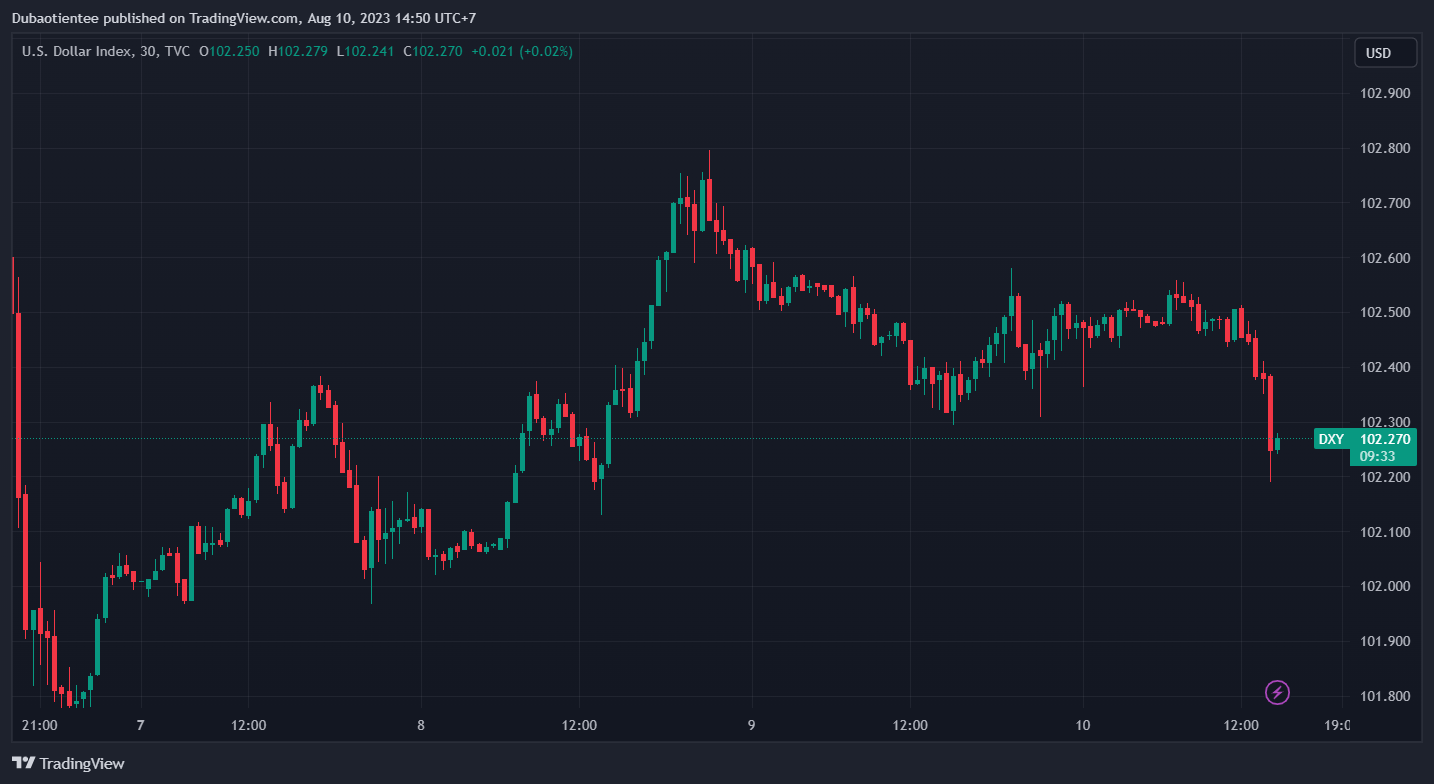This screenshot has height=784, width=1434.
Task: Click the 09:33 bar countdown timer
Action: (1377, 456)
